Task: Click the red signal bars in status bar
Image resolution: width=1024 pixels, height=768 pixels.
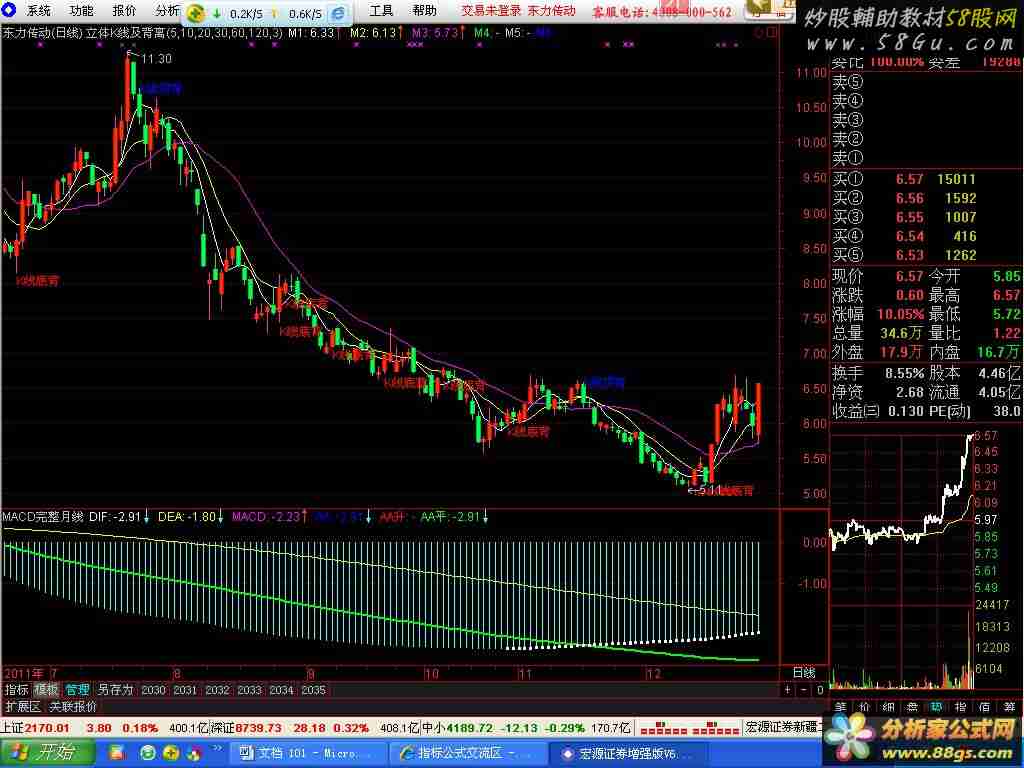Action: 689,729
